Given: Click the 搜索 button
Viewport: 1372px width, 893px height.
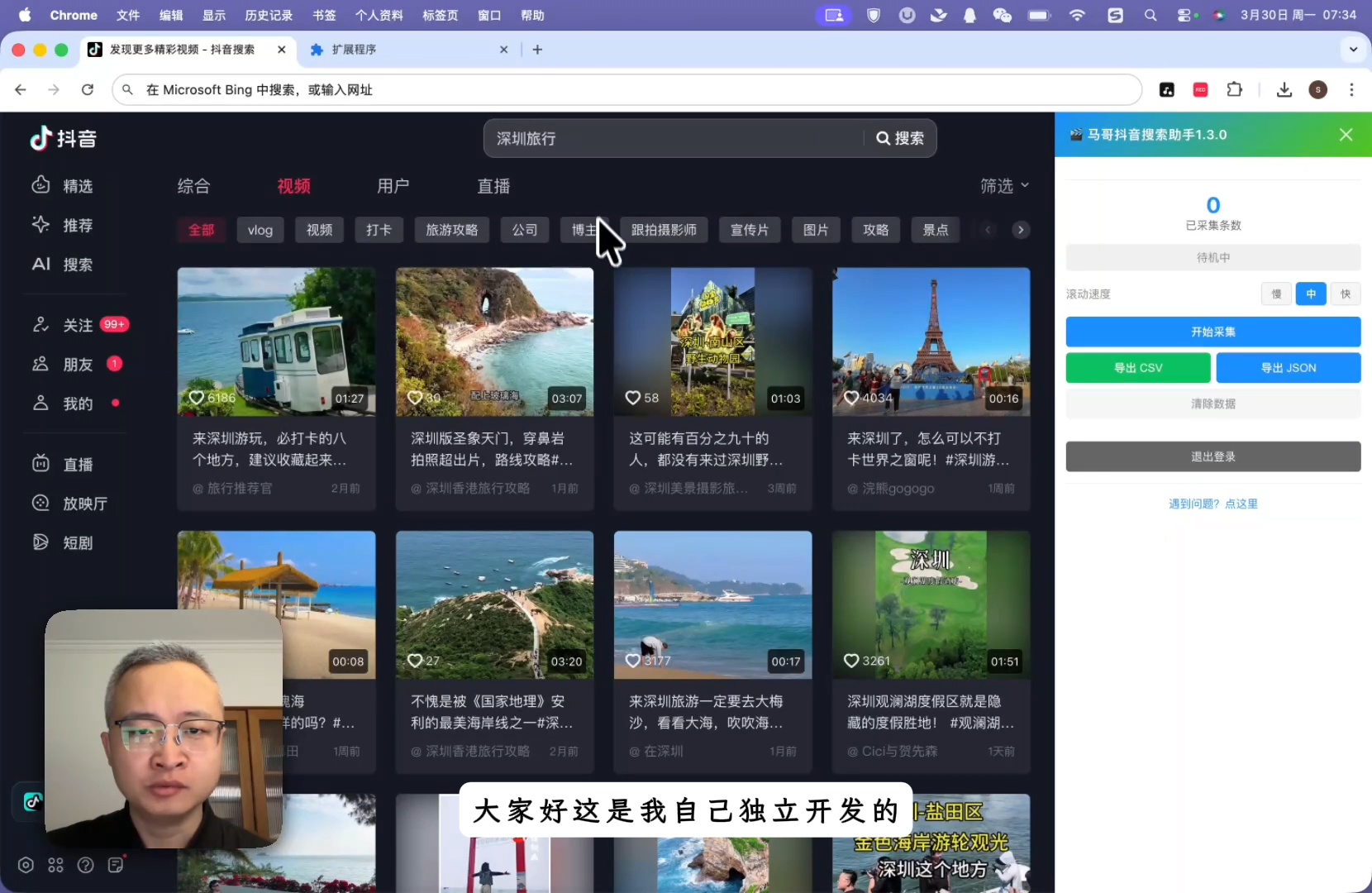Looking at the screenshot, I should tap(900, 138).
